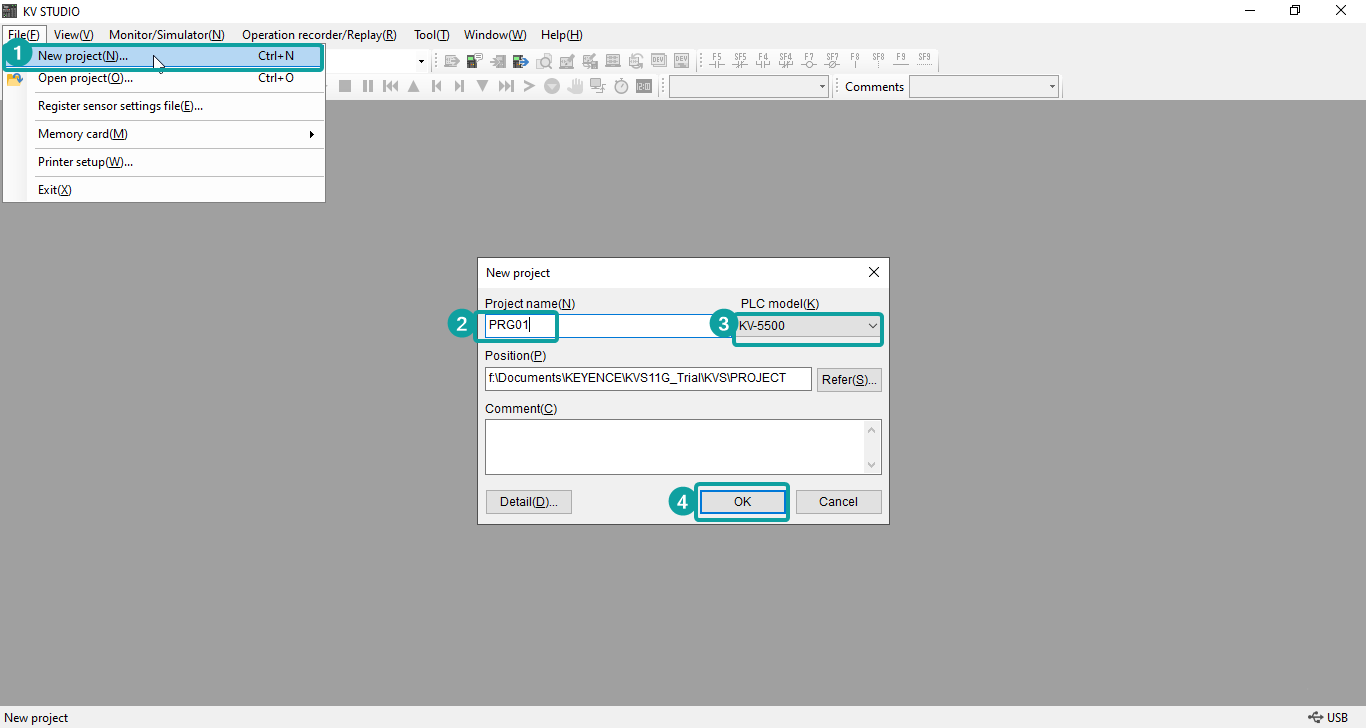Click the pause icon
The height and width of the screenshot is (728, 1366).
click(x=368, y=86)
